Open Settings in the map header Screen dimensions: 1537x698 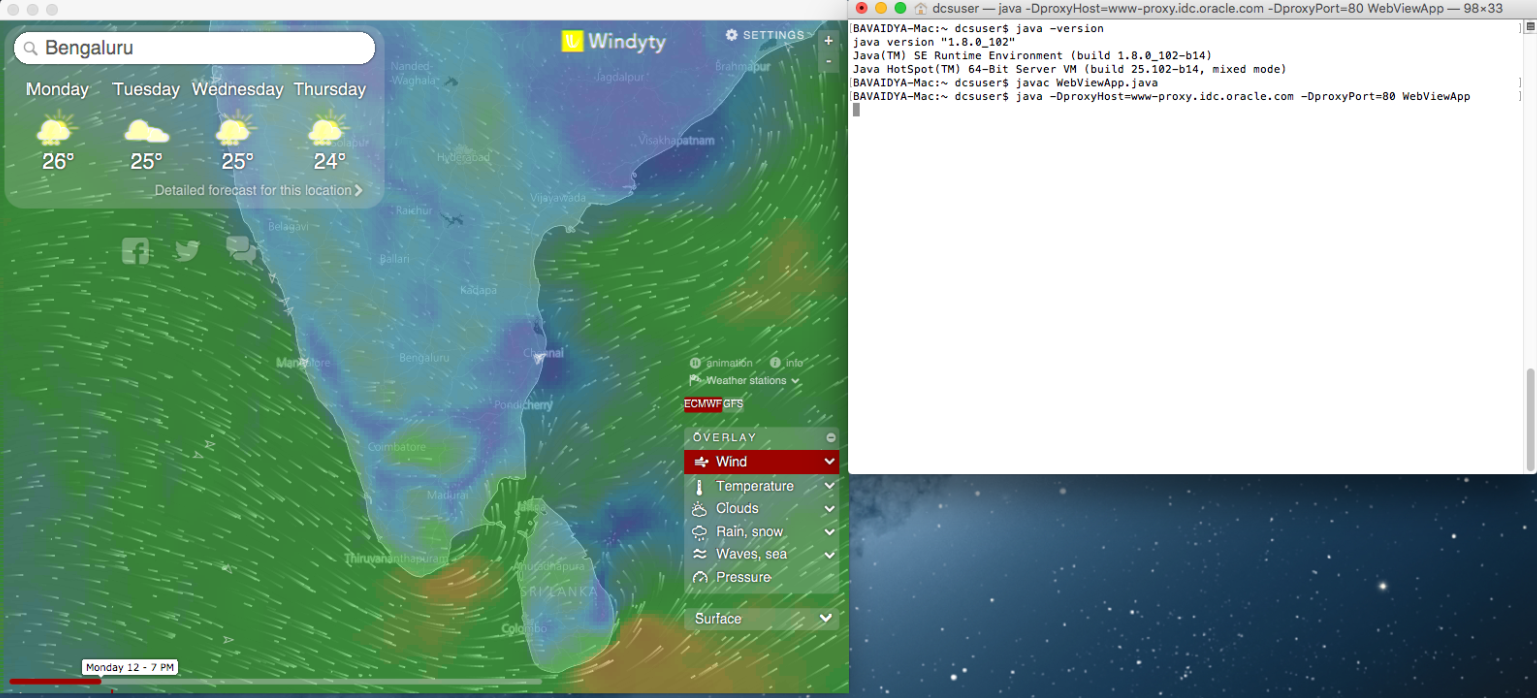(x=765, y=35)
